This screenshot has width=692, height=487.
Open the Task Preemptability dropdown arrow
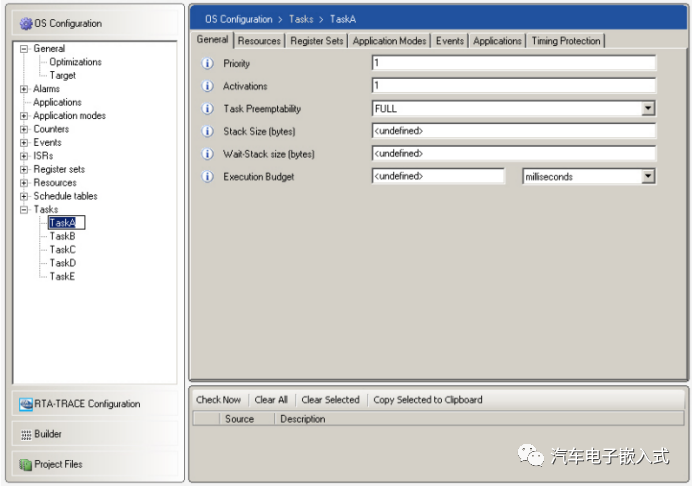point(647,109)
